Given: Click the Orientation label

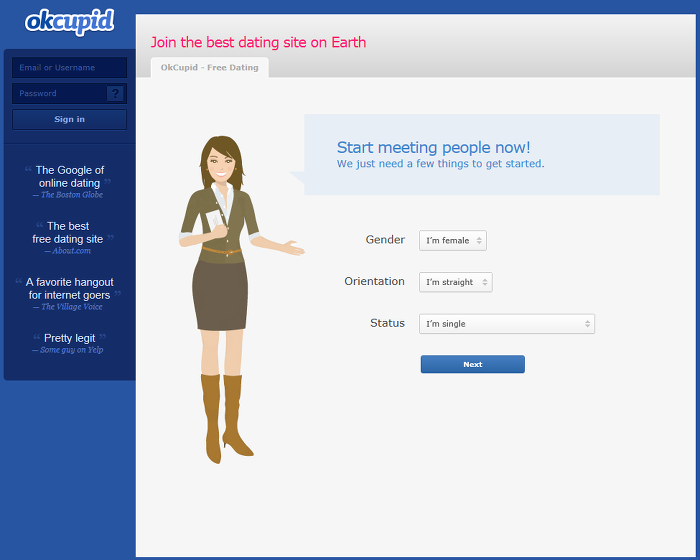Looking at the screenshot, I should click(x=375, y=281).
